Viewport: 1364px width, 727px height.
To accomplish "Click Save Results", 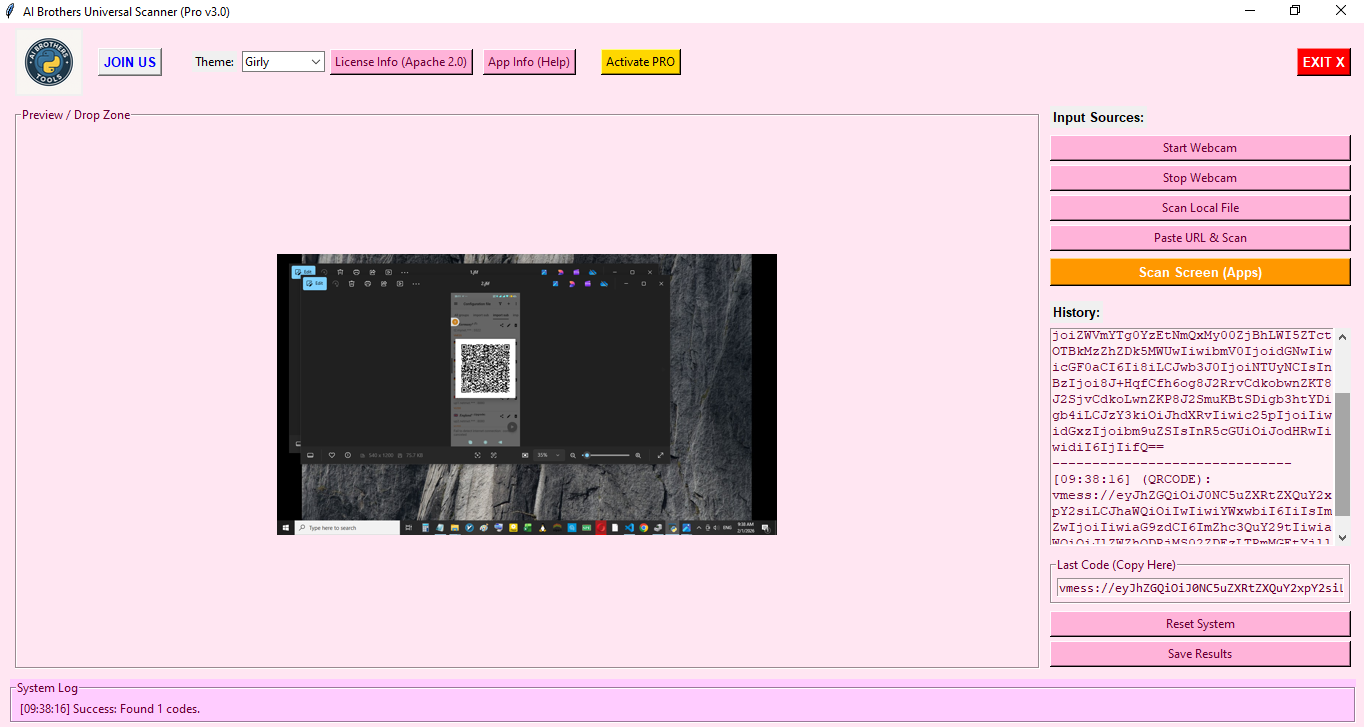I will point(1200,654).
